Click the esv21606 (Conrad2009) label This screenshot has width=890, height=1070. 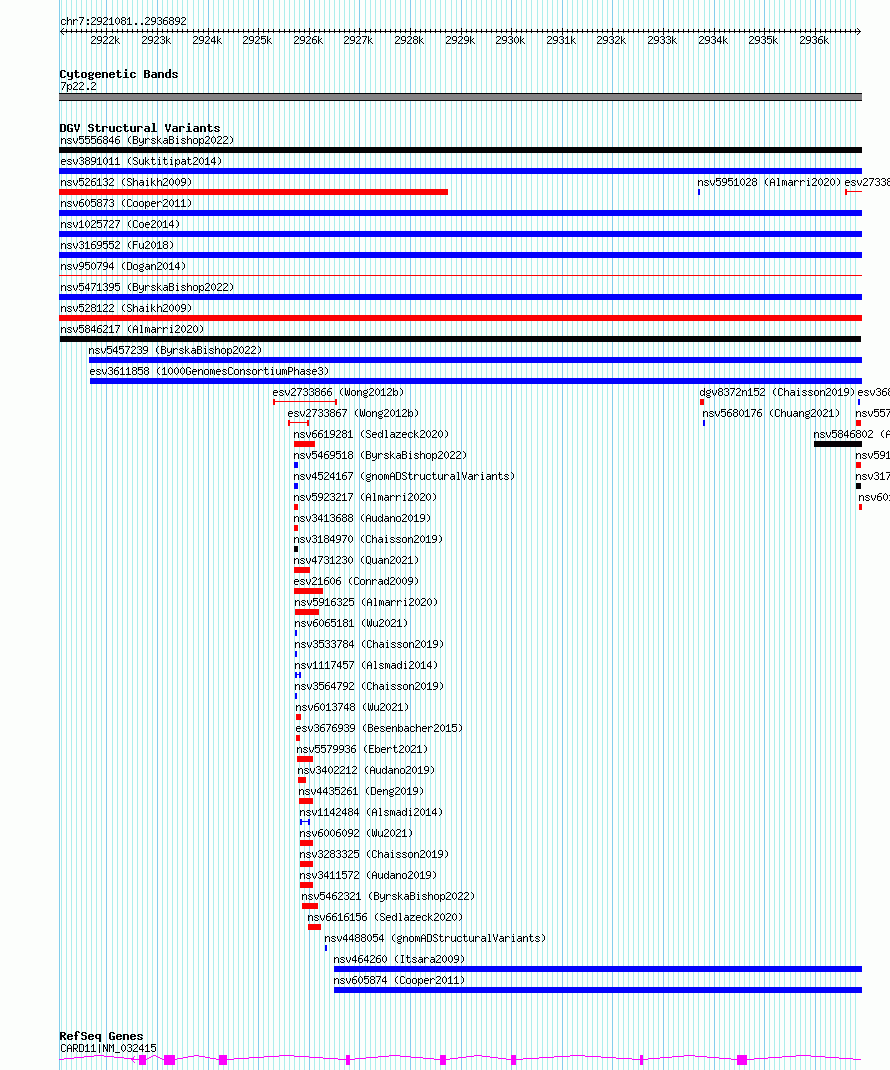[356, 581]
